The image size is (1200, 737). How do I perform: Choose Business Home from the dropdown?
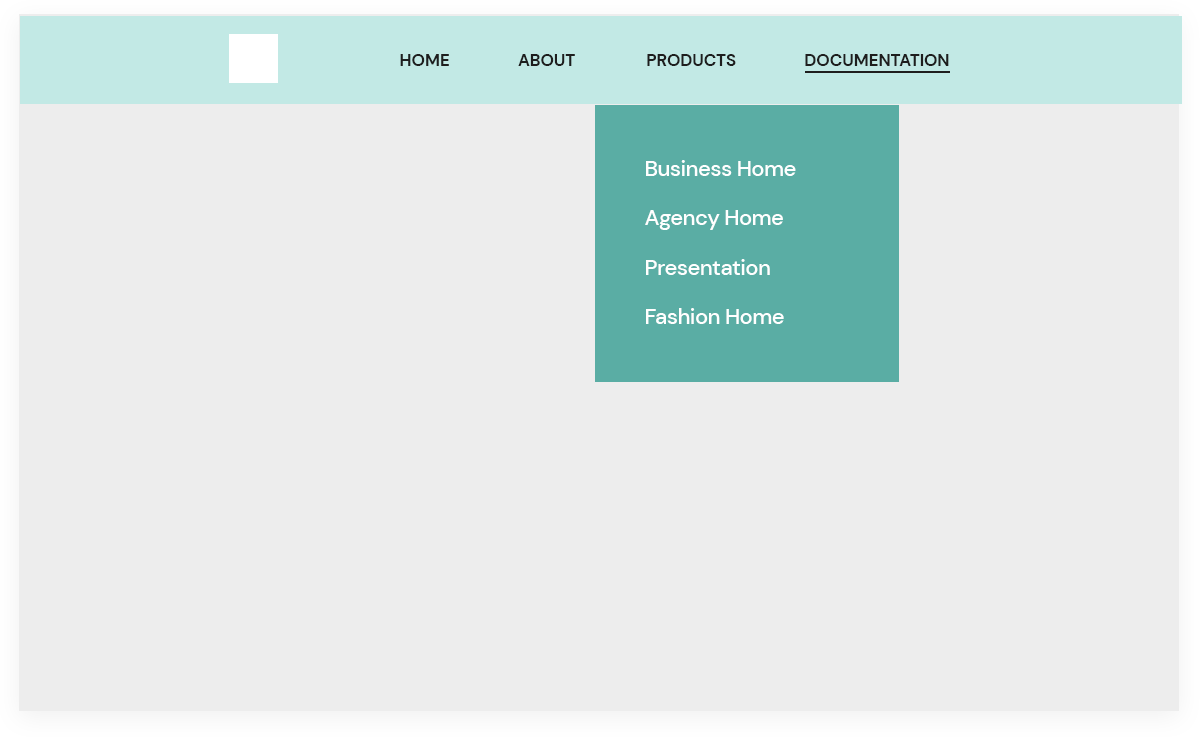pyautogui.click(x=719, y=169)
